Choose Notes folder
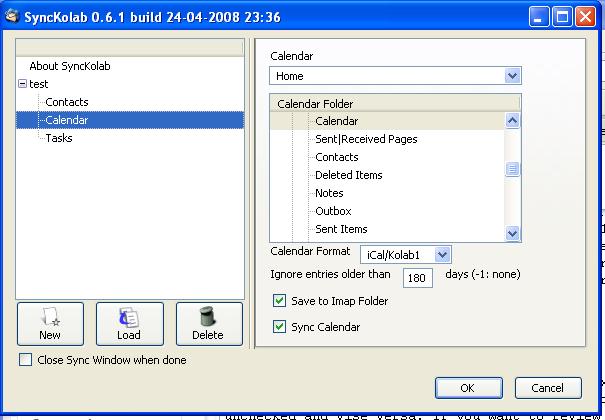The height and width of the screenshot is (420, 605). 329,193
